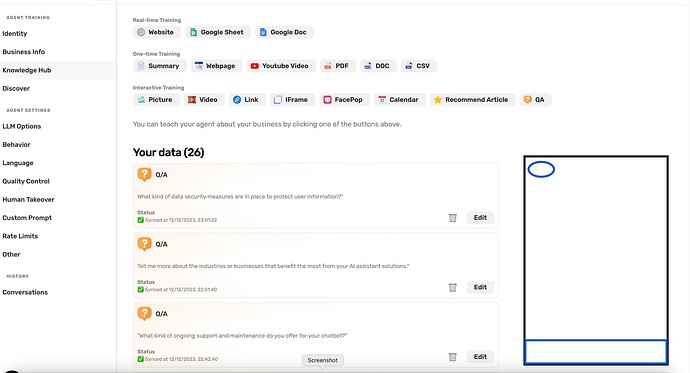
Task: Trash the ongoing support Q/A entry
Action: (x=452, y=357)
